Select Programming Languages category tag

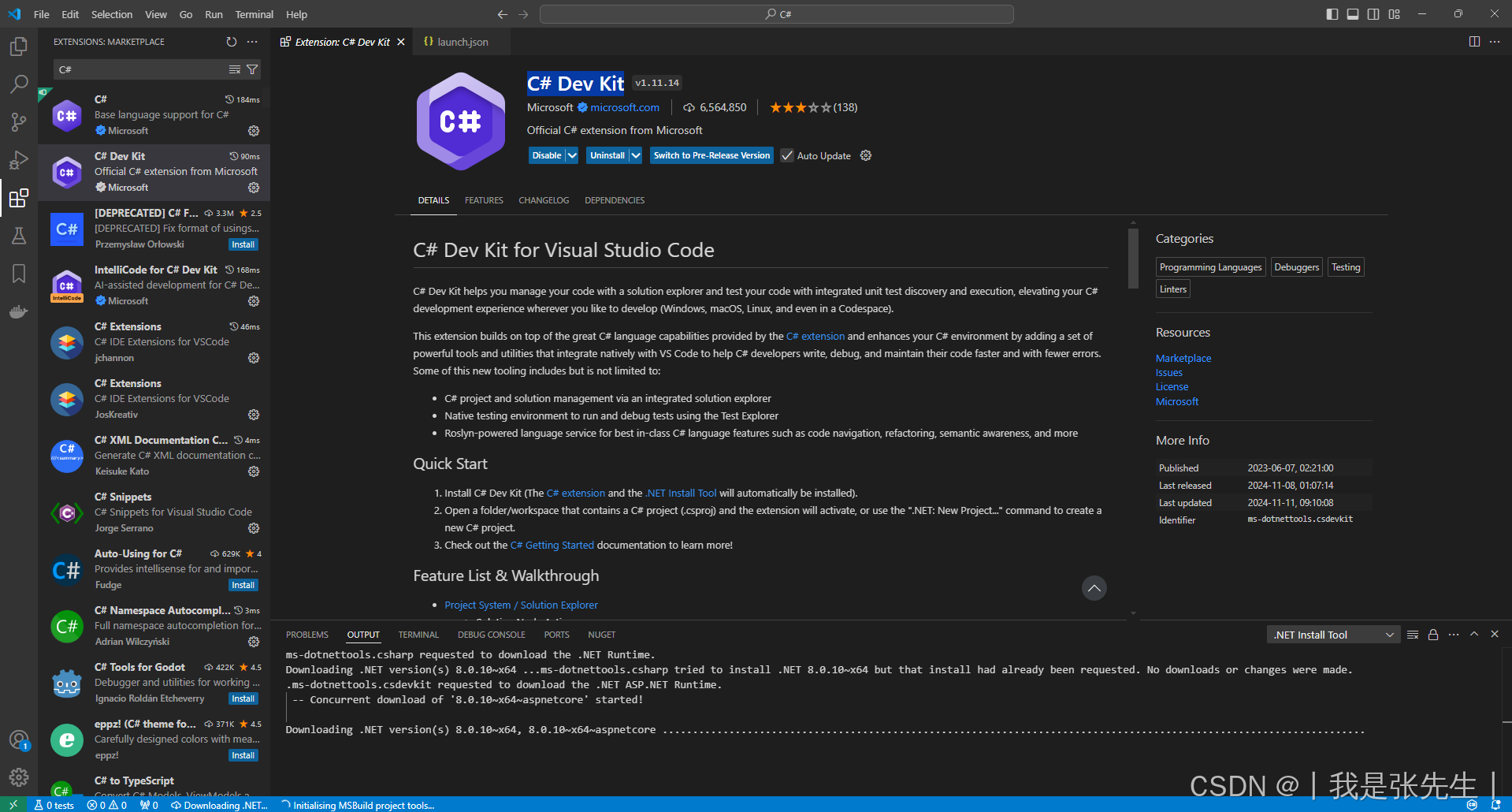click(1210, 267)
